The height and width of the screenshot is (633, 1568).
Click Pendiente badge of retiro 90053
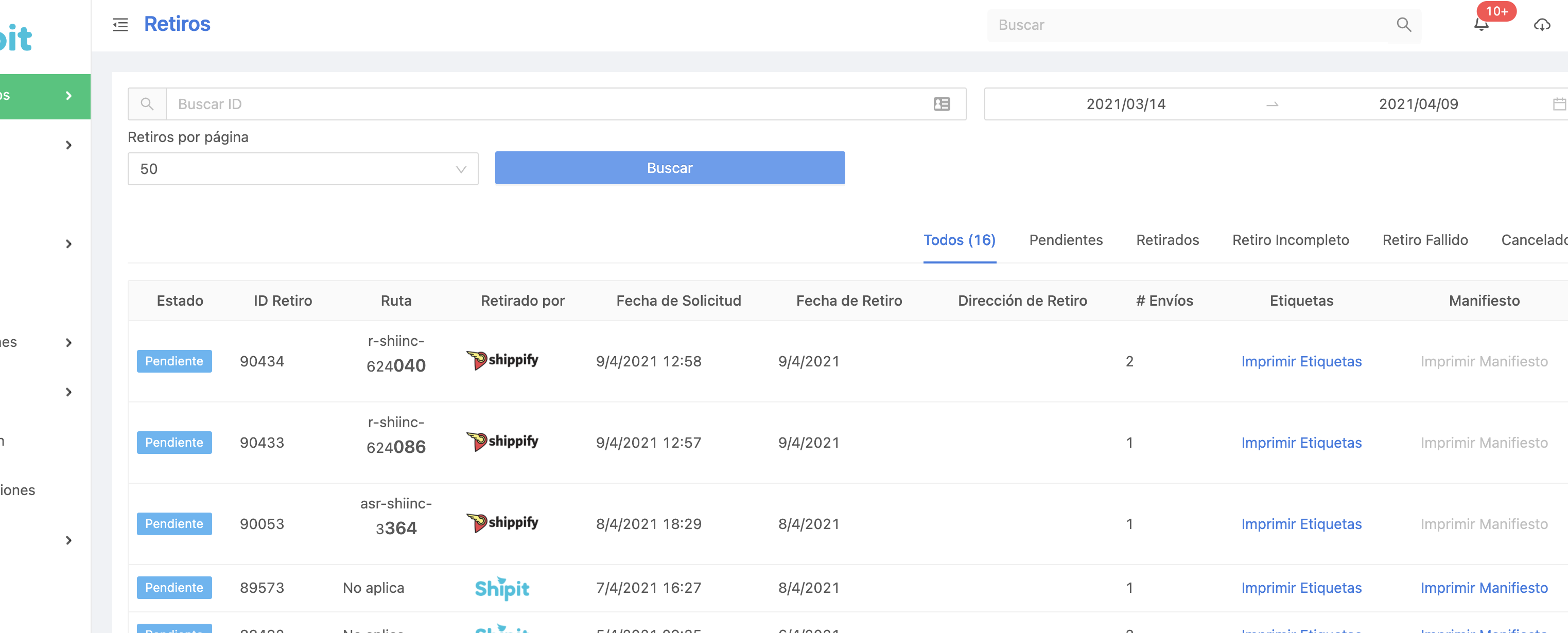pos(174,524)
